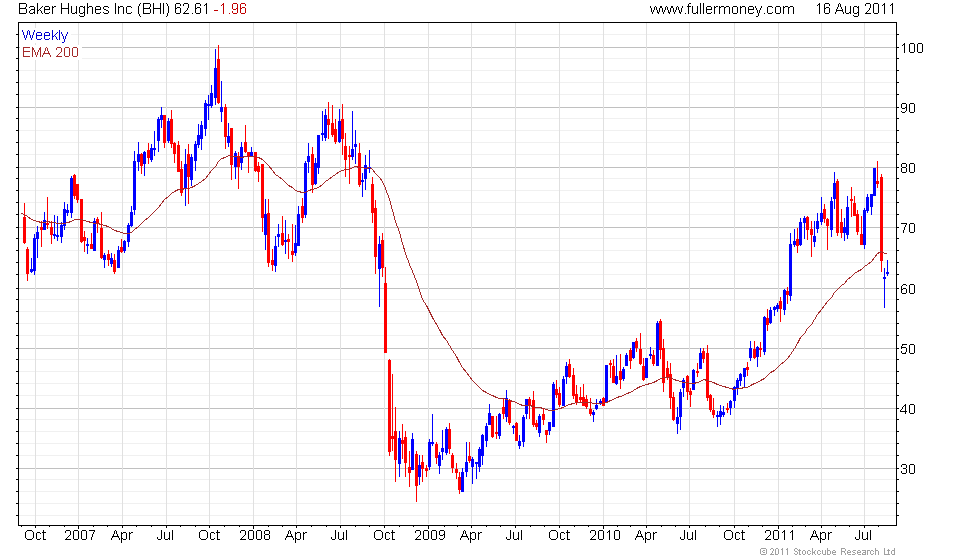
Task: Click the last price value 62.61
Action: [191, 9]
